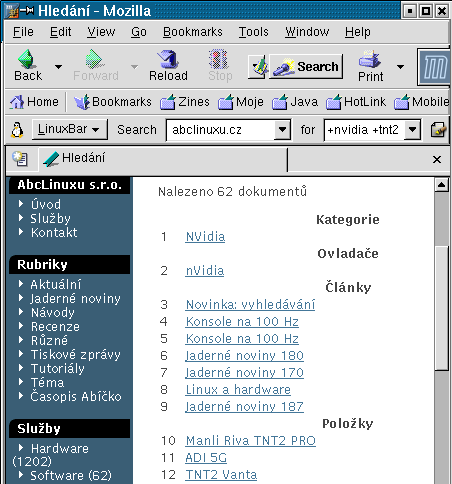This screenshot has width=452, height=484.
Task: Open the Mobile bookmark folder
Action: 422,102
